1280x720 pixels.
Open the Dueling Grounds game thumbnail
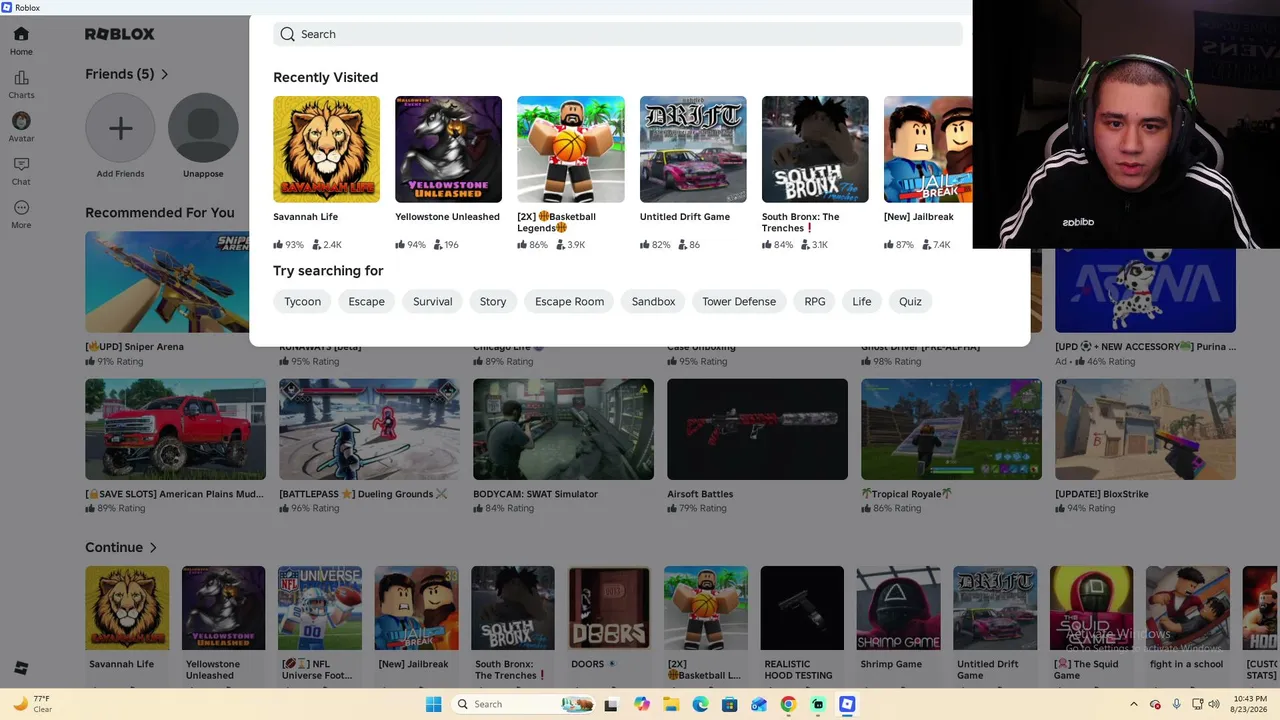click(x=369, y=429)
